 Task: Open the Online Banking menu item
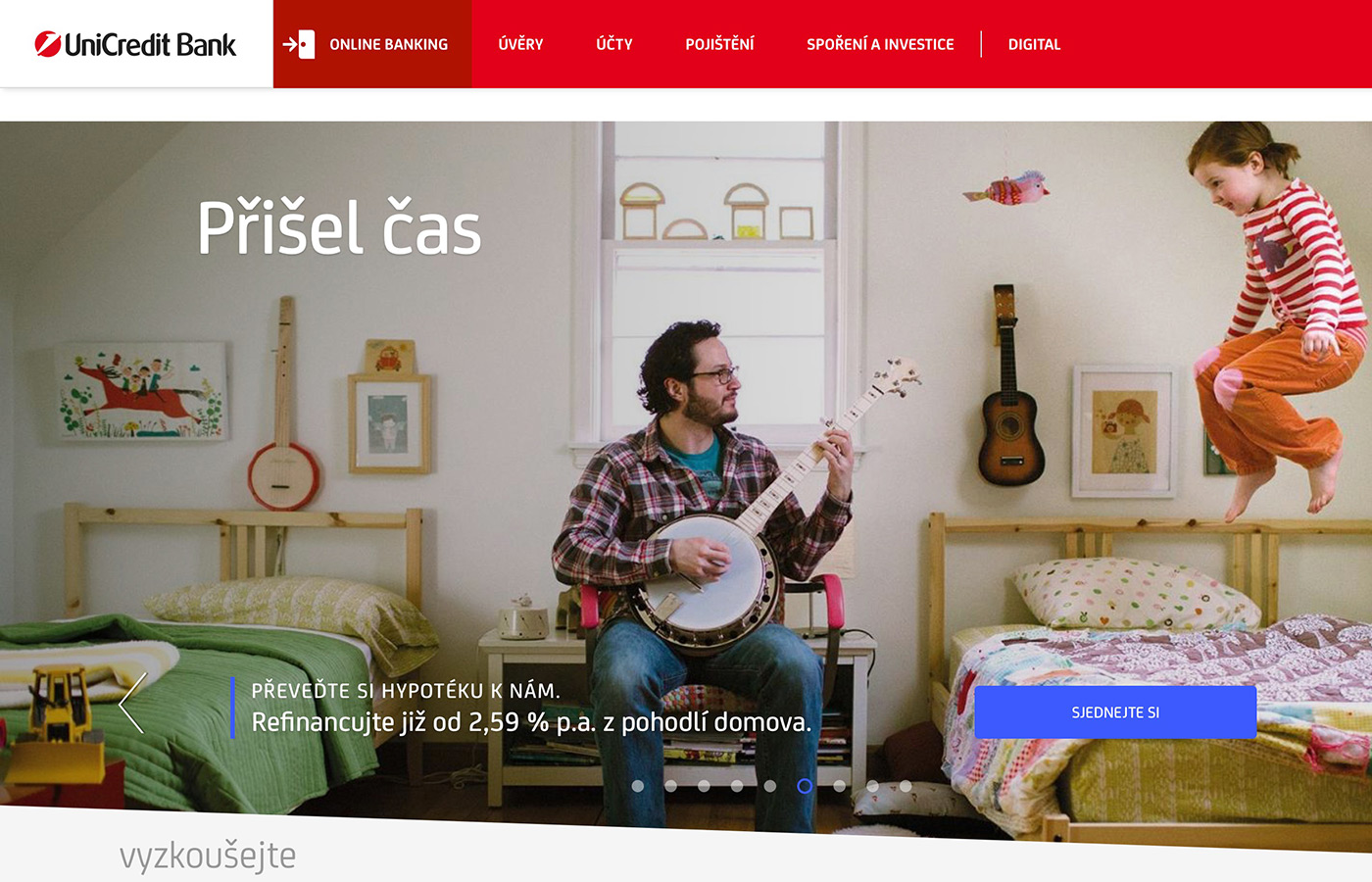pos(388,44)
